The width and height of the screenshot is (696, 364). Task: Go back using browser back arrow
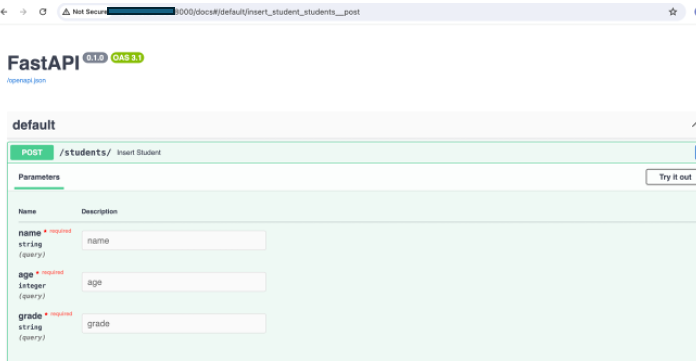4,12
